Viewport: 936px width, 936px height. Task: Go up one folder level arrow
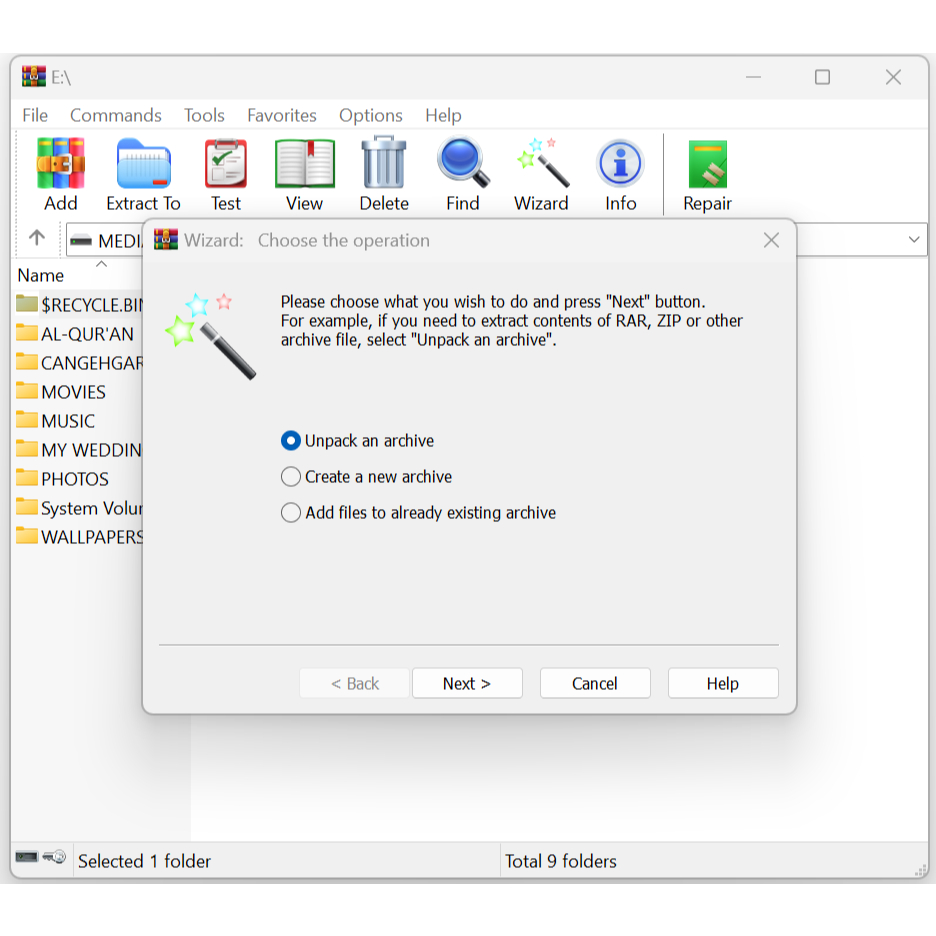[x=37, y=238]
